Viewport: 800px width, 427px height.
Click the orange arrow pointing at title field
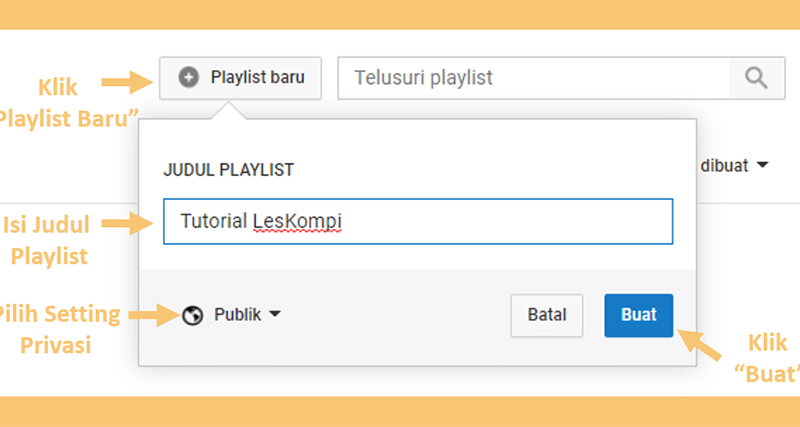click(128, 223)
